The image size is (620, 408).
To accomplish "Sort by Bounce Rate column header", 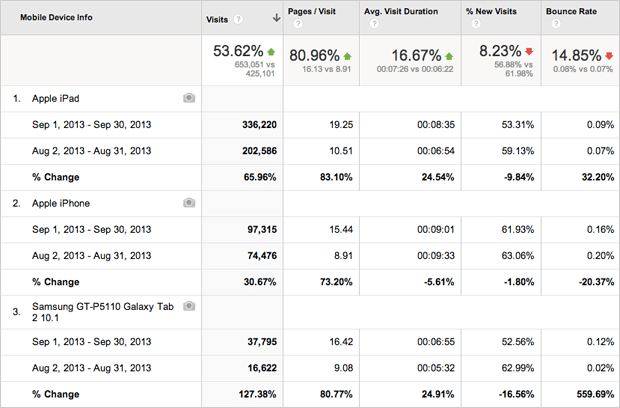I will tap(570, 12).
